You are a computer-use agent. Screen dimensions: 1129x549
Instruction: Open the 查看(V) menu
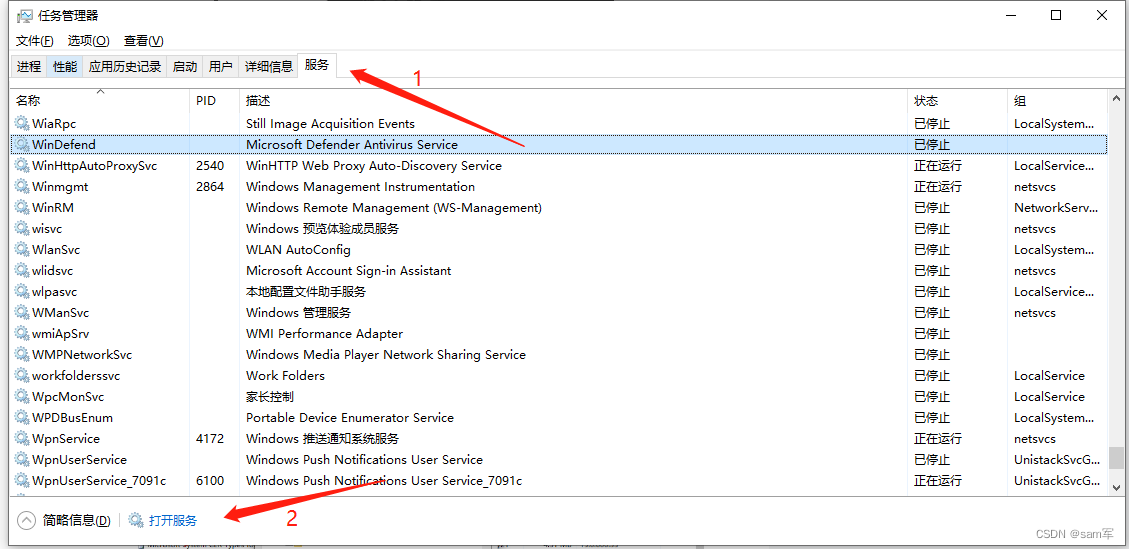(144, 41)
